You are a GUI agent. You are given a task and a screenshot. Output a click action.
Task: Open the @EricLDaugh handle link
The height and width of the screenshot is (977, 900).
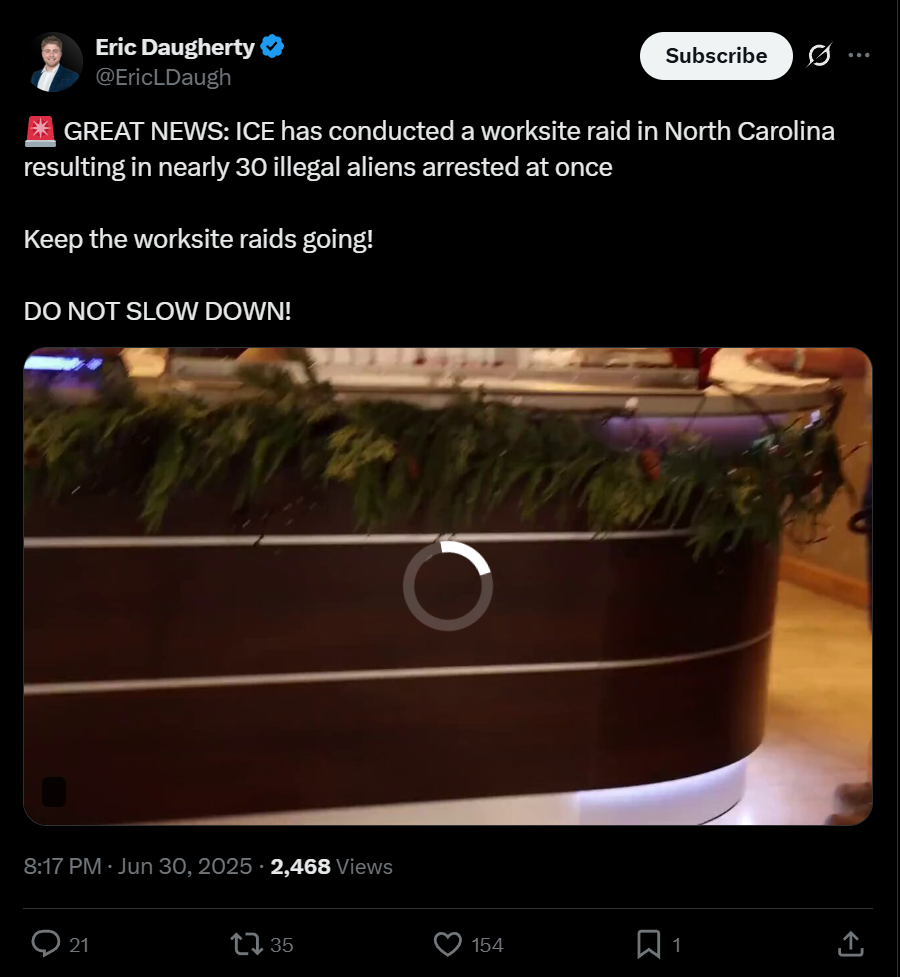tap(163, 77)
